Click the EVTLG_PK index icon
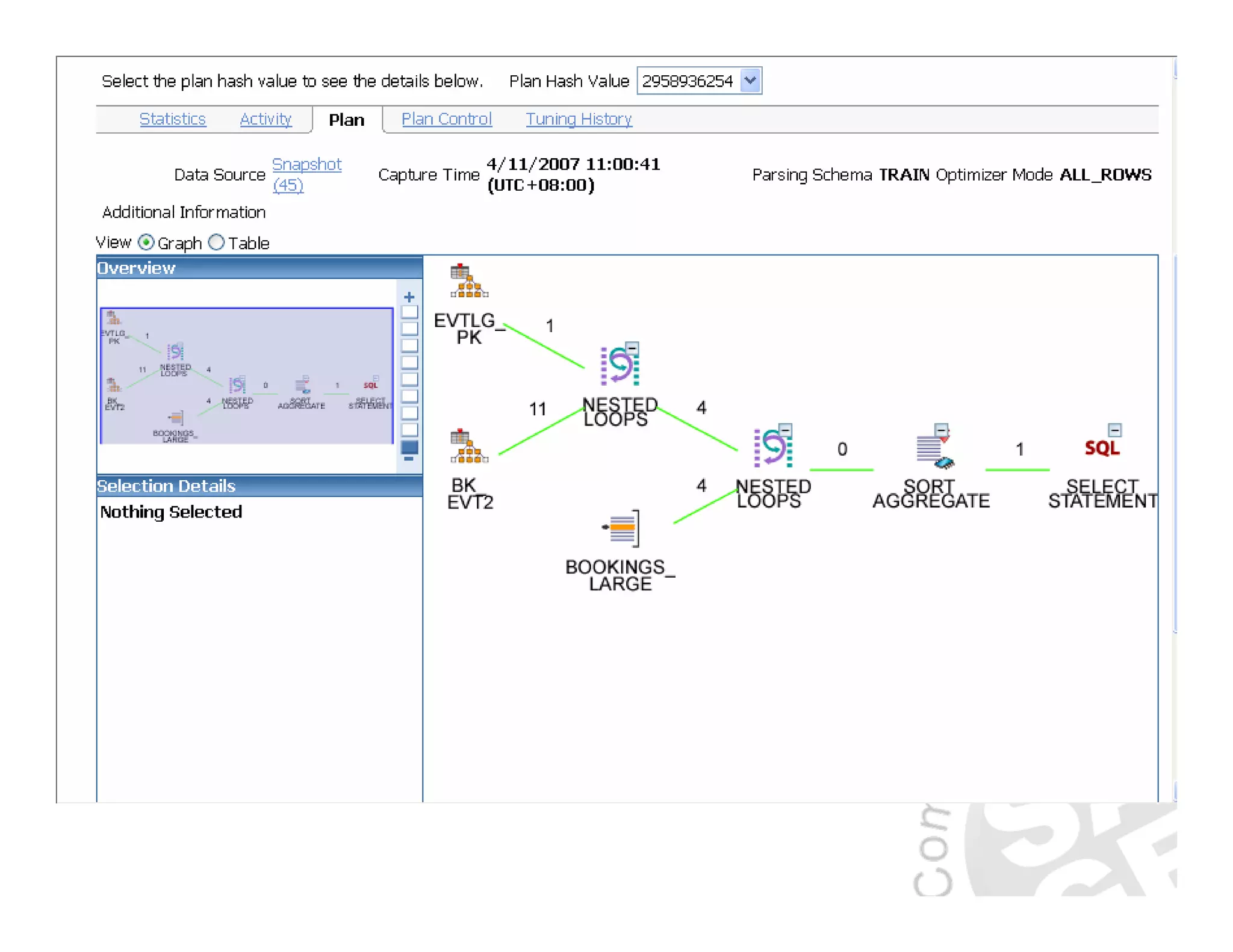1233x952 pixels. point(468,281)
